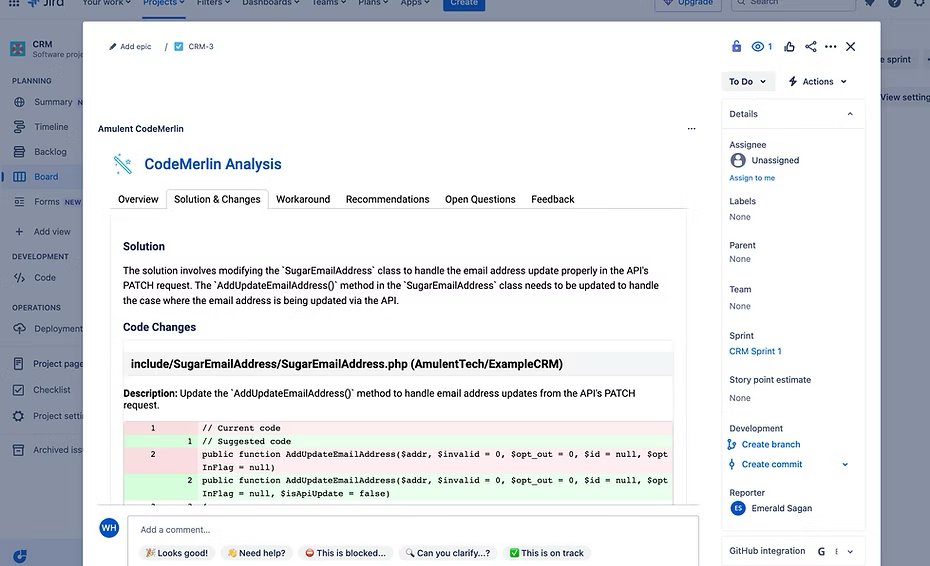
Task: Open the Open Questions tab
Action: coord(480,199)
